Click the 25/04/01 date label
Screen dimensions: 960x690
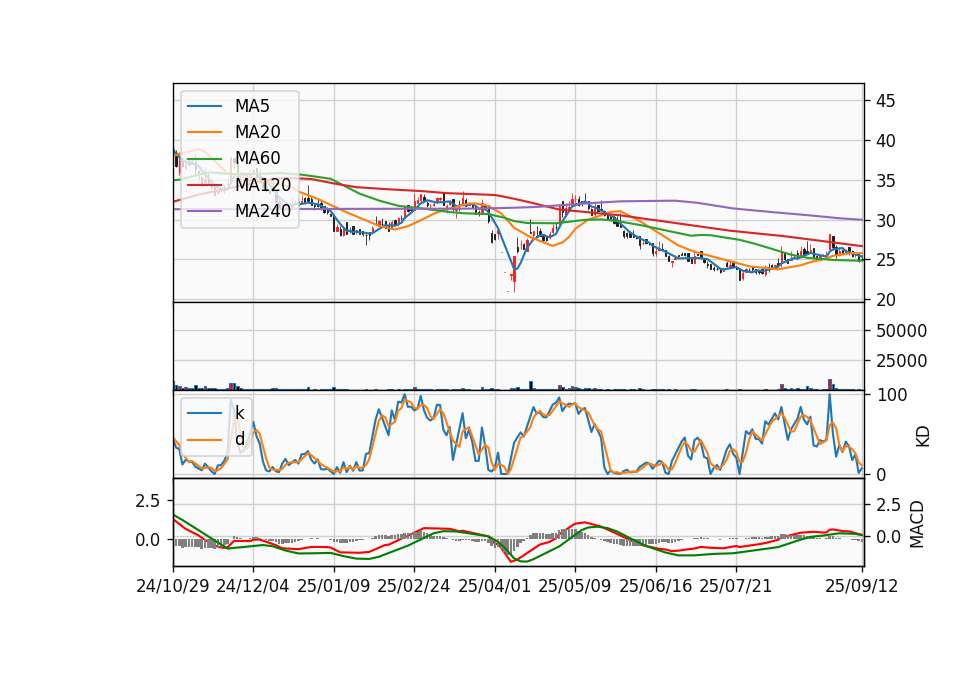495,587
